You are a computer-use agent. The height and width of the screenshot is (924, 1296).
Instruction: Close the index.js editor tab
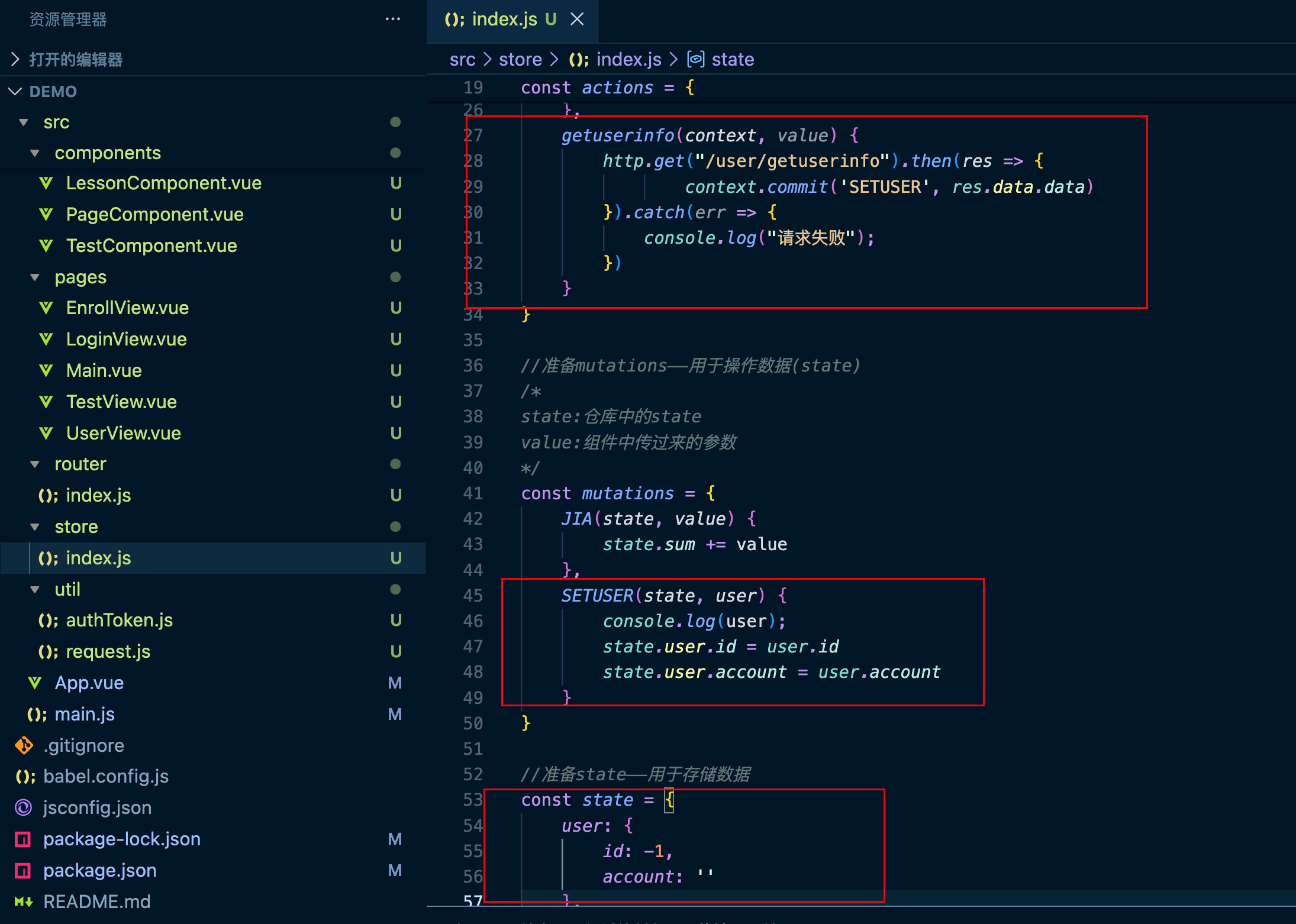577,20
